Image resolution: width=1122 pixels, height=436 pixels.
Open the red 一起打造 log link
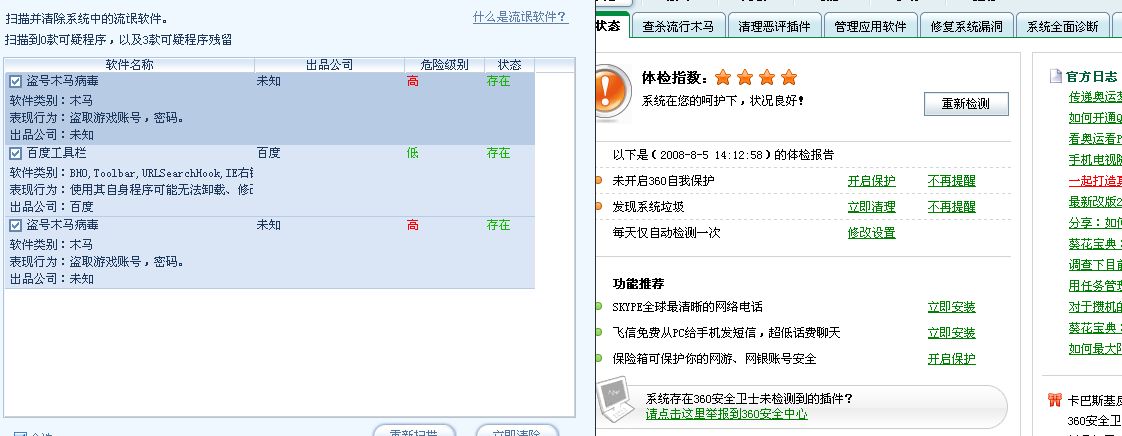(1096, 181)
